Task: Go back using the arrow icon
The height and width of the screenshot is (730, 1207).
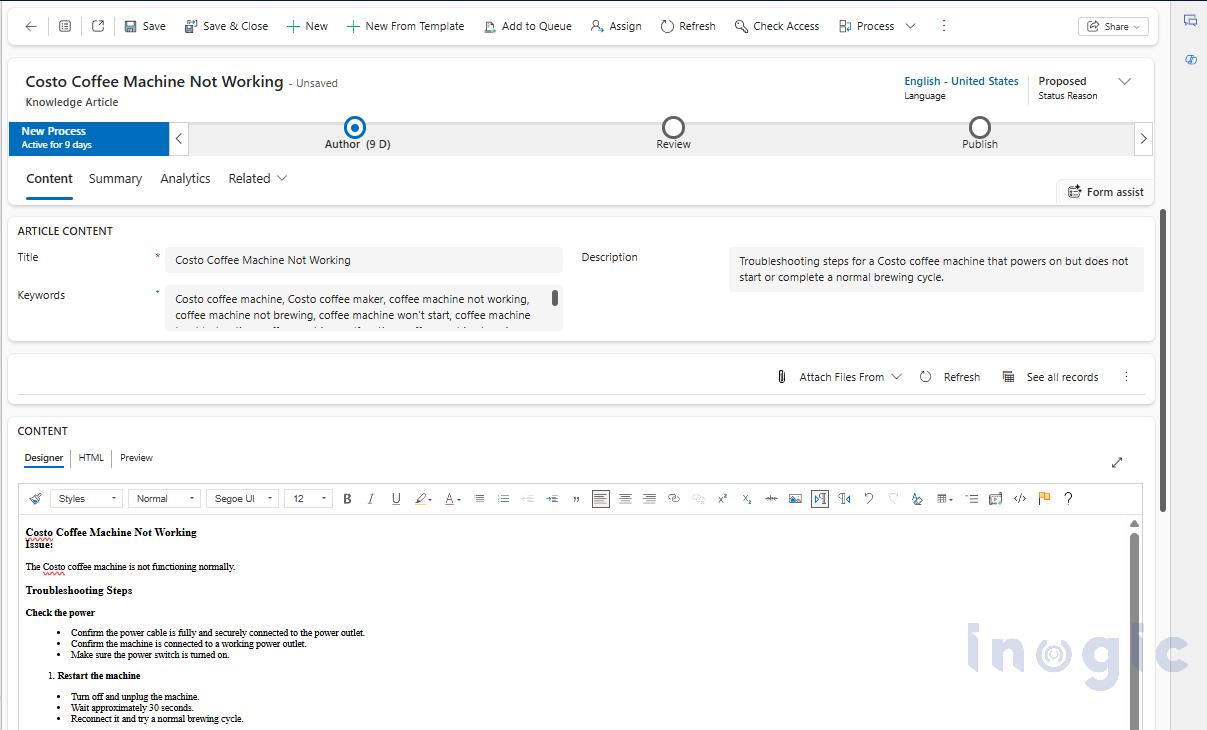Action: pos(31,26)
